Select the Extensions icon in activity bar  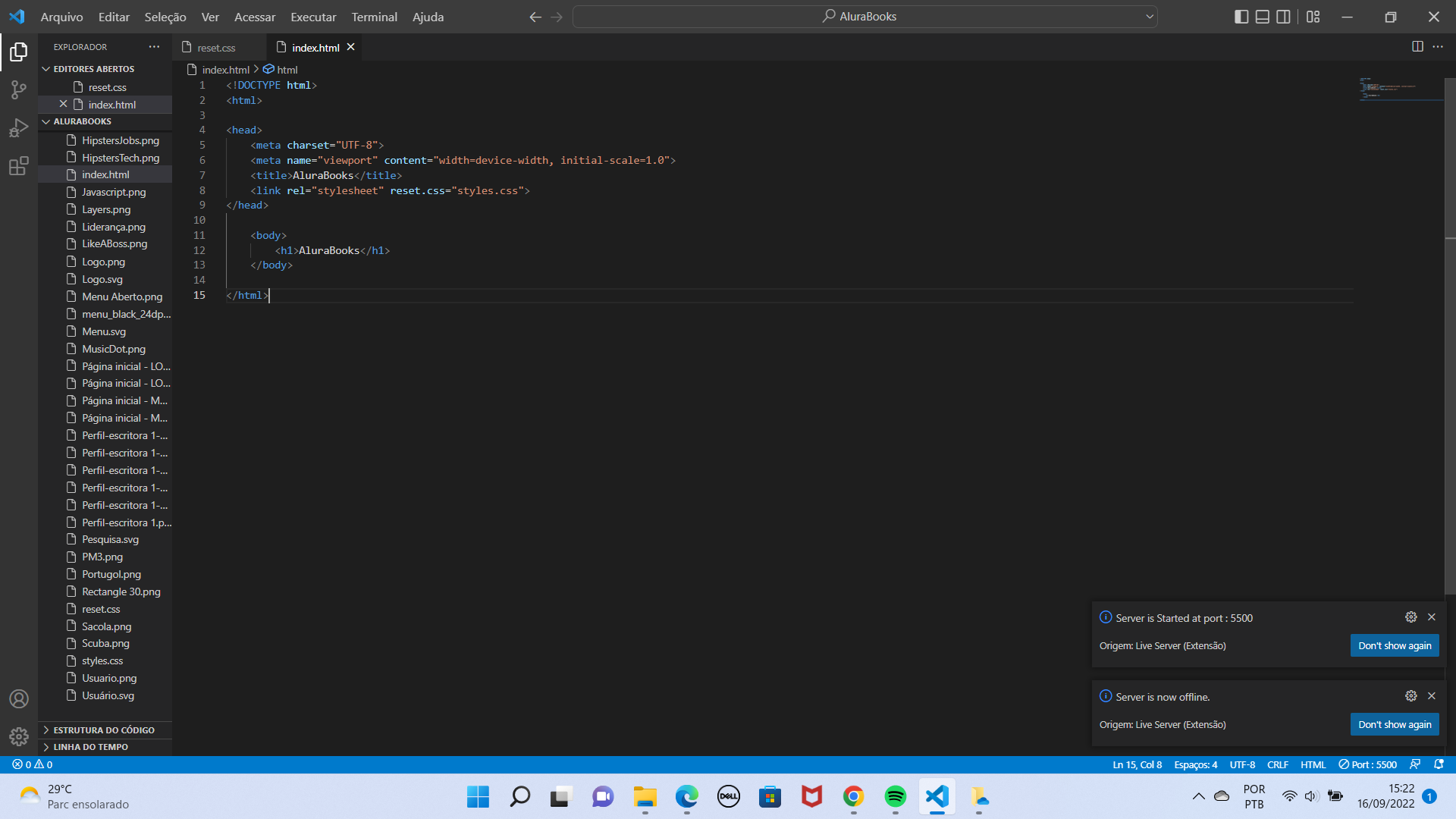18,165
